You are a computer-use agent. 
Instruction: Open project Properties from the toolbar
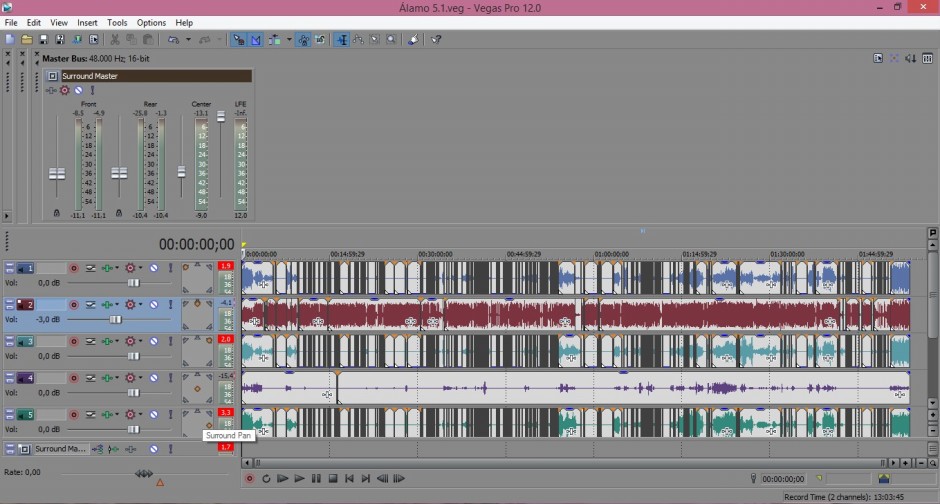coord(94,40)
